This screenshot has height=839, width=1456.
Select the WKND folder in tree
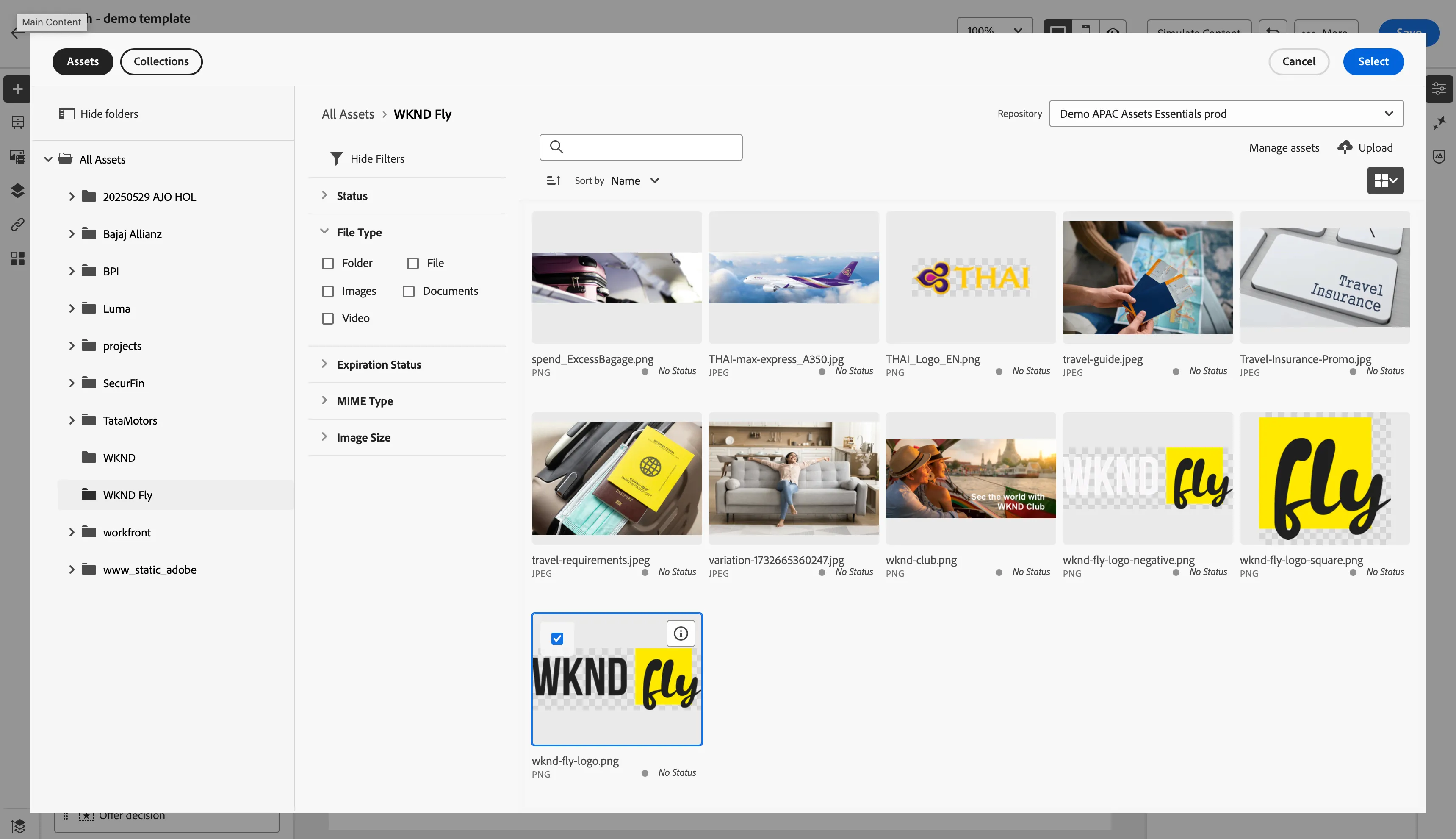[x=175, y=458]
